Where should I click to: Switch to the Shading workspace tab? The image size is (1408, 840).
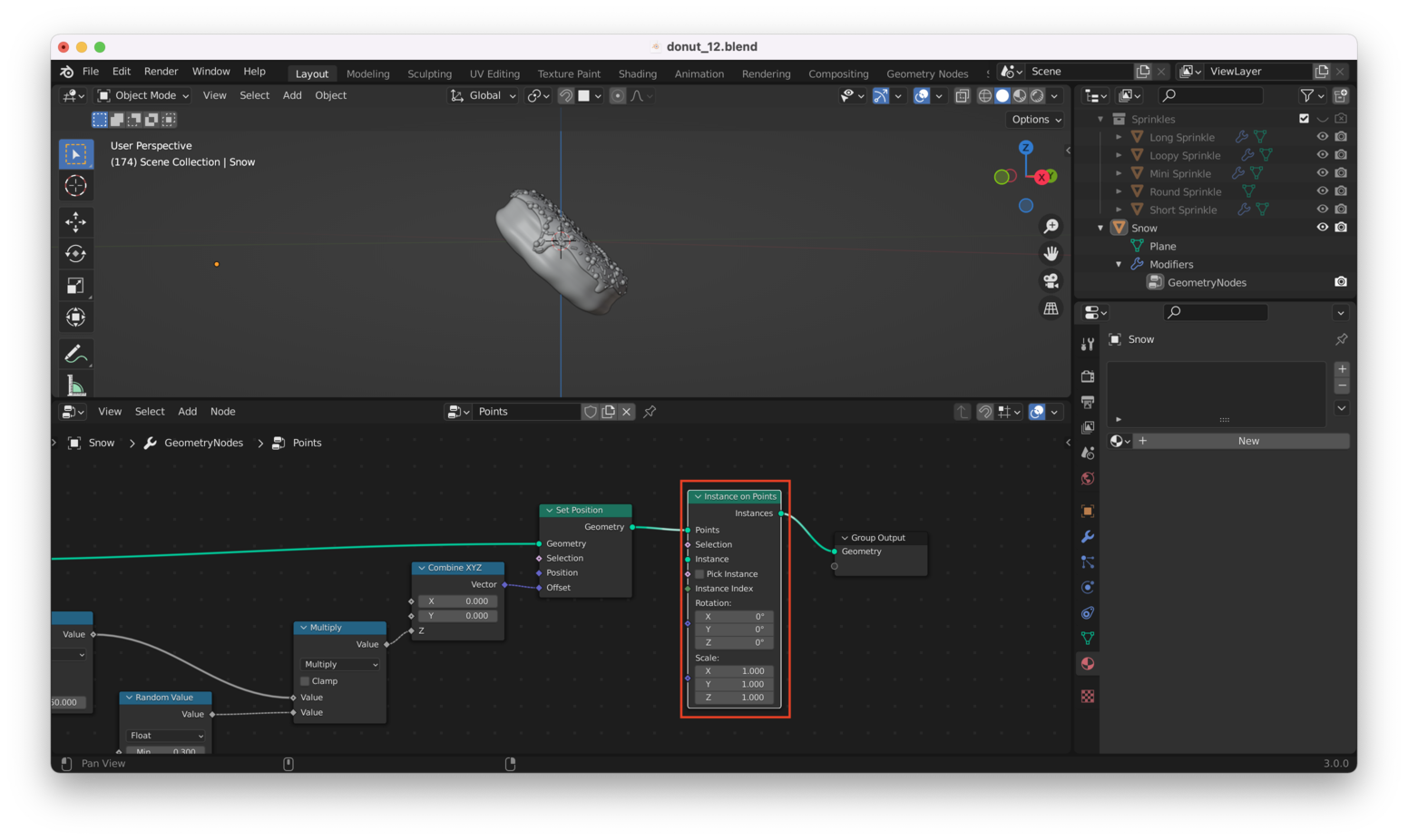coord(637,73)
